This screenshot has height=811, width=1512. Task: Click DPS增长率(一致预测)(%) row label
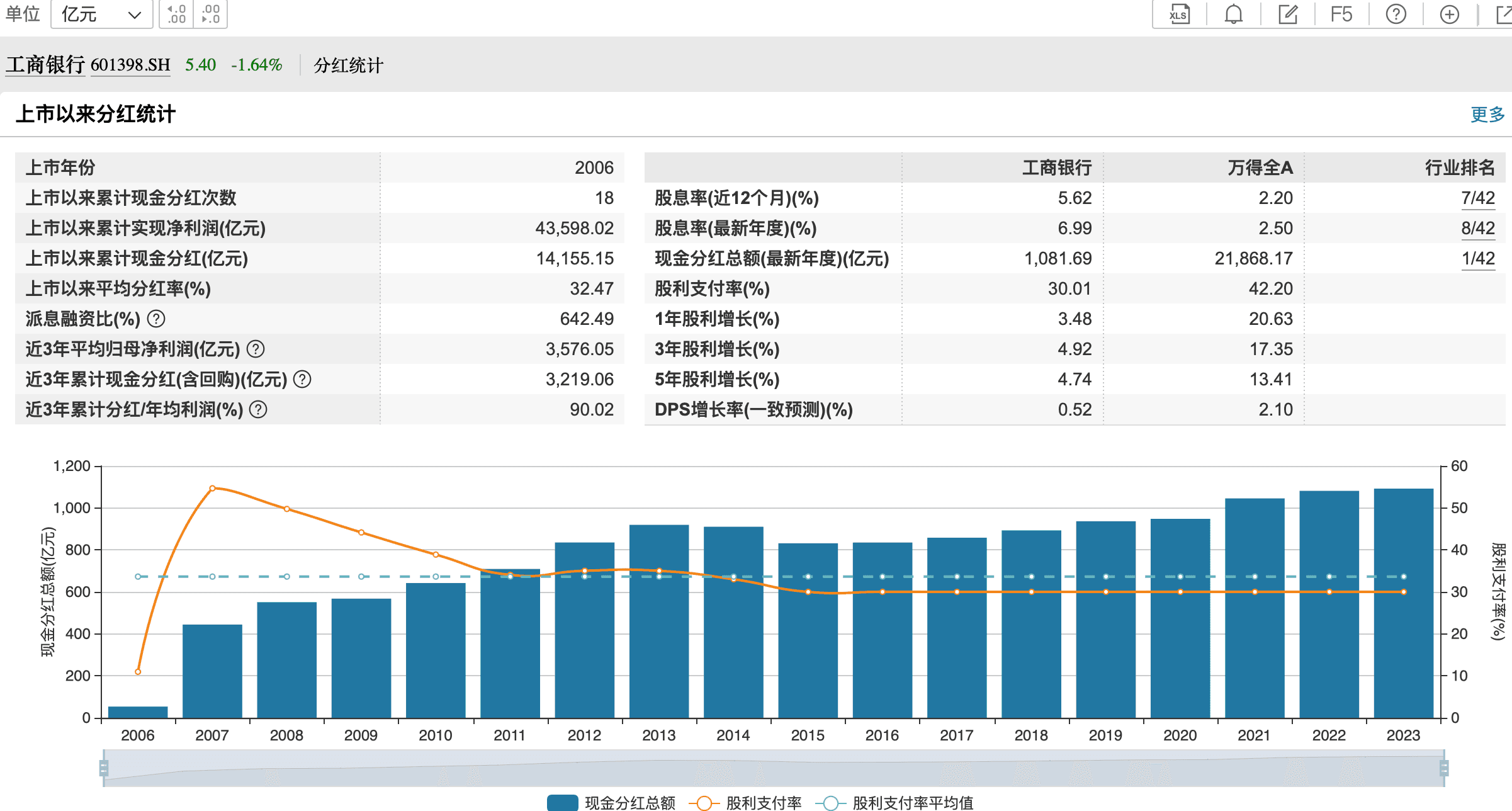753,410
